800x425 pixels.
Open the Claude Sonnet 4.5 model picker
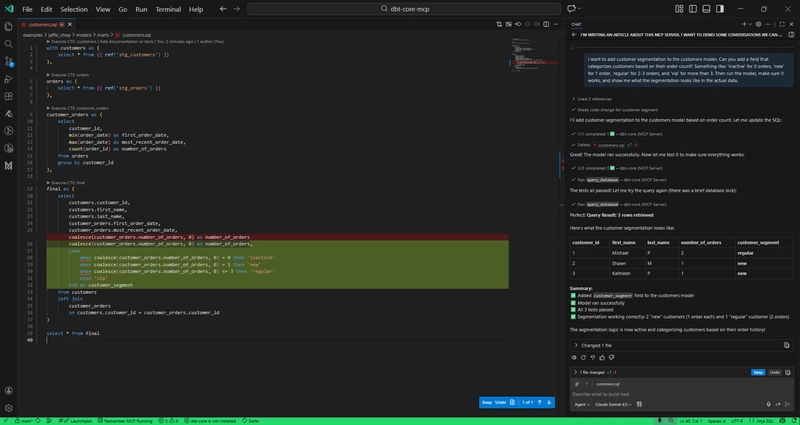point(614,404)
